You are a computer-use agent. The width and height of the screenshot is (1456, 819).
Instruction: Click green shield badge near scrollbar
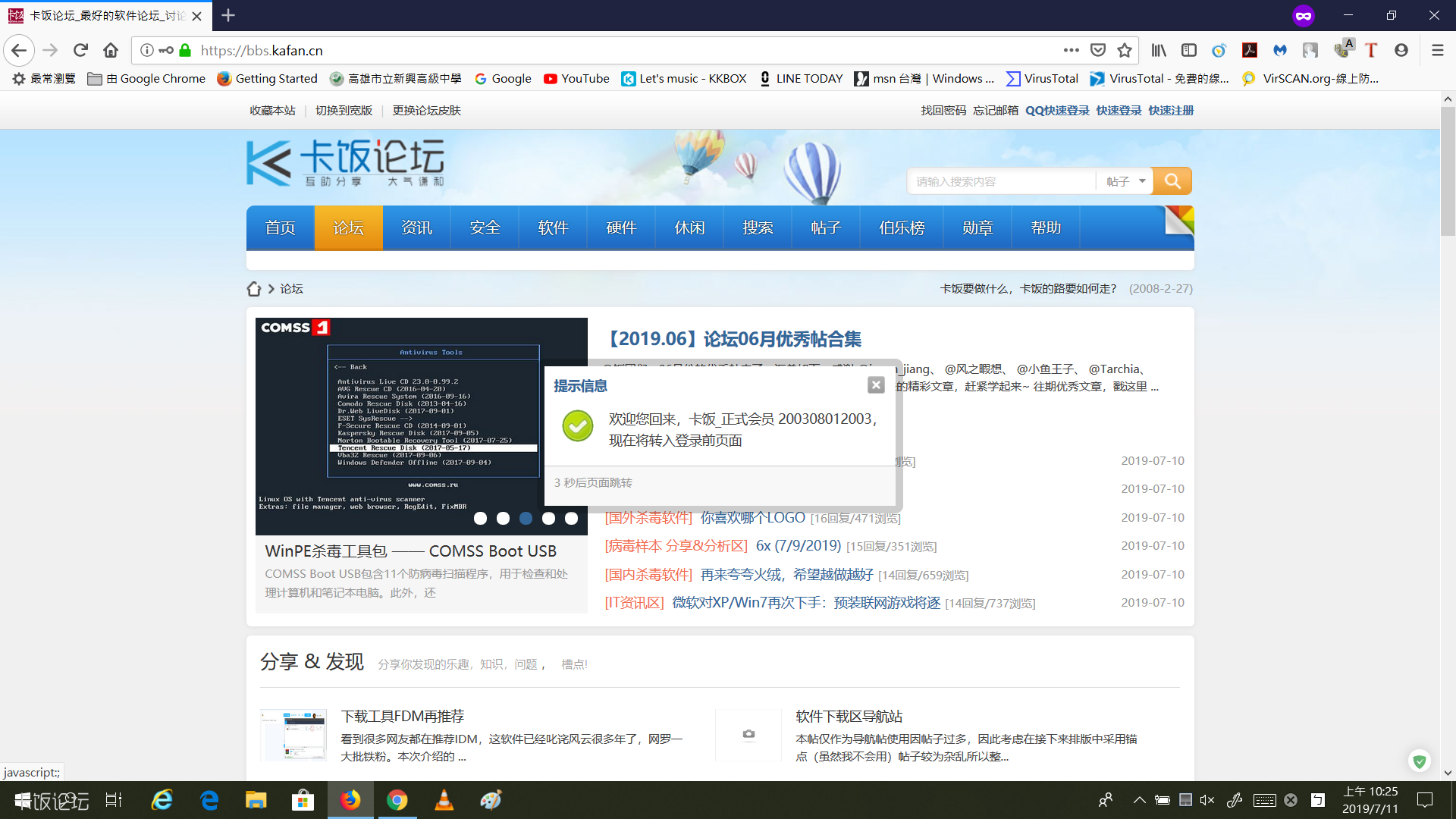[x=1420, y=761]
